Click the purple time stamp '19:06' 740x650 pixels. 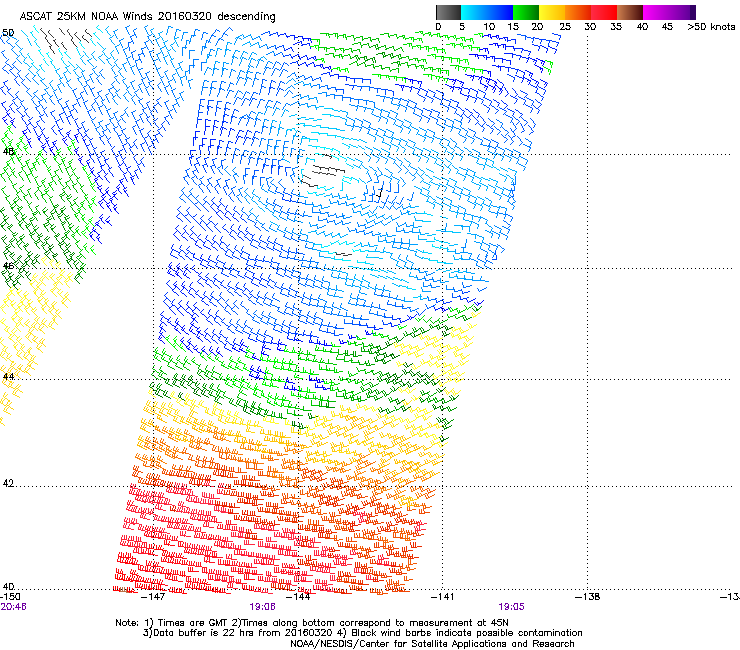pos(262,607)
